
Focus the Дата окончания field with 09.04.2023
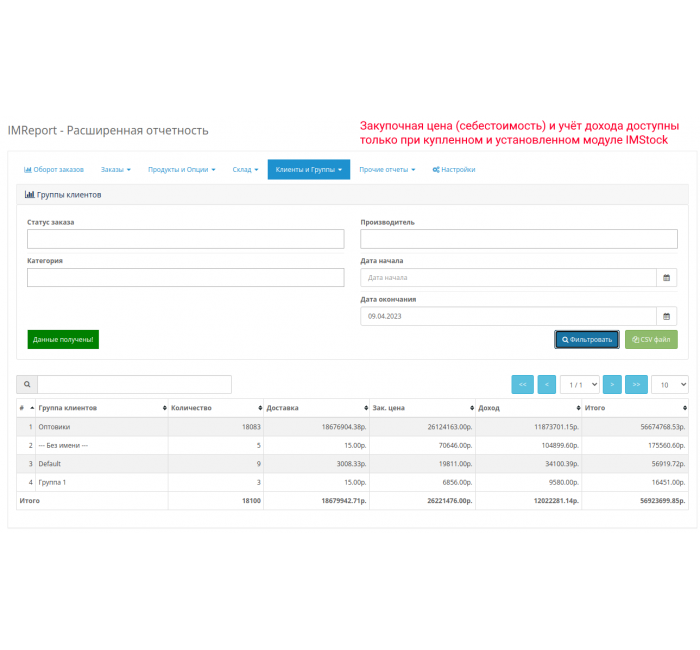[x=508, y=316]
